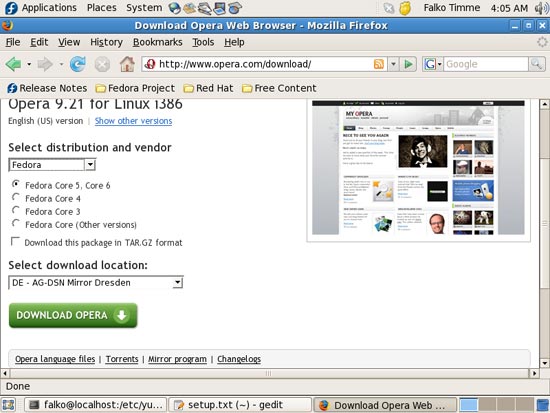Open the Help menu
The width and height of the screenshot is (550, 413).
pos(234,42)
